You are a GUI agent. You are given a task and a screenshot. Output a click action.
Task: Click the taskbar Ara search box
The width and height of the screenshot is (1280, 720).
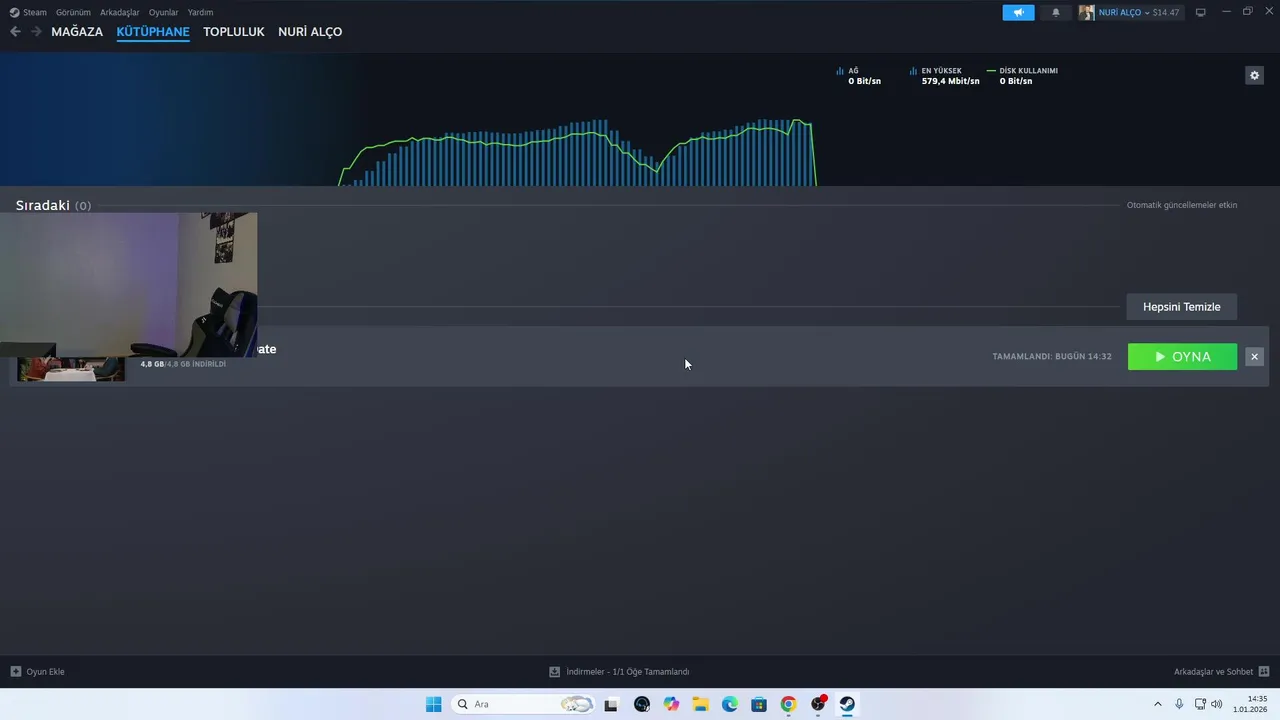pyautogui.click(x=524, y=704)
